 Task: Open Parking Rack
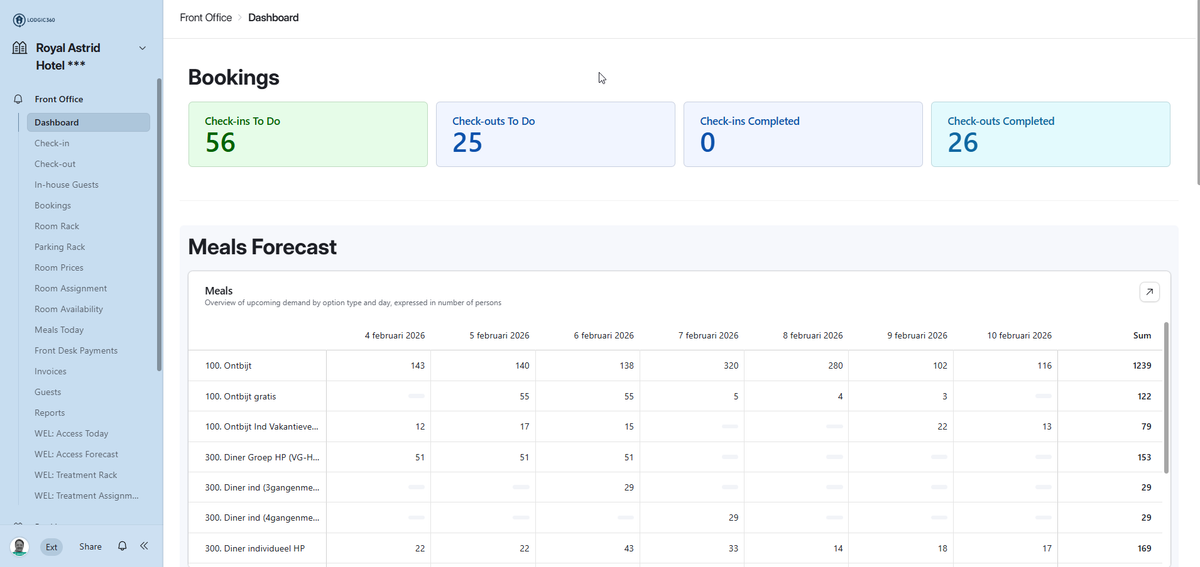[60, 247]
